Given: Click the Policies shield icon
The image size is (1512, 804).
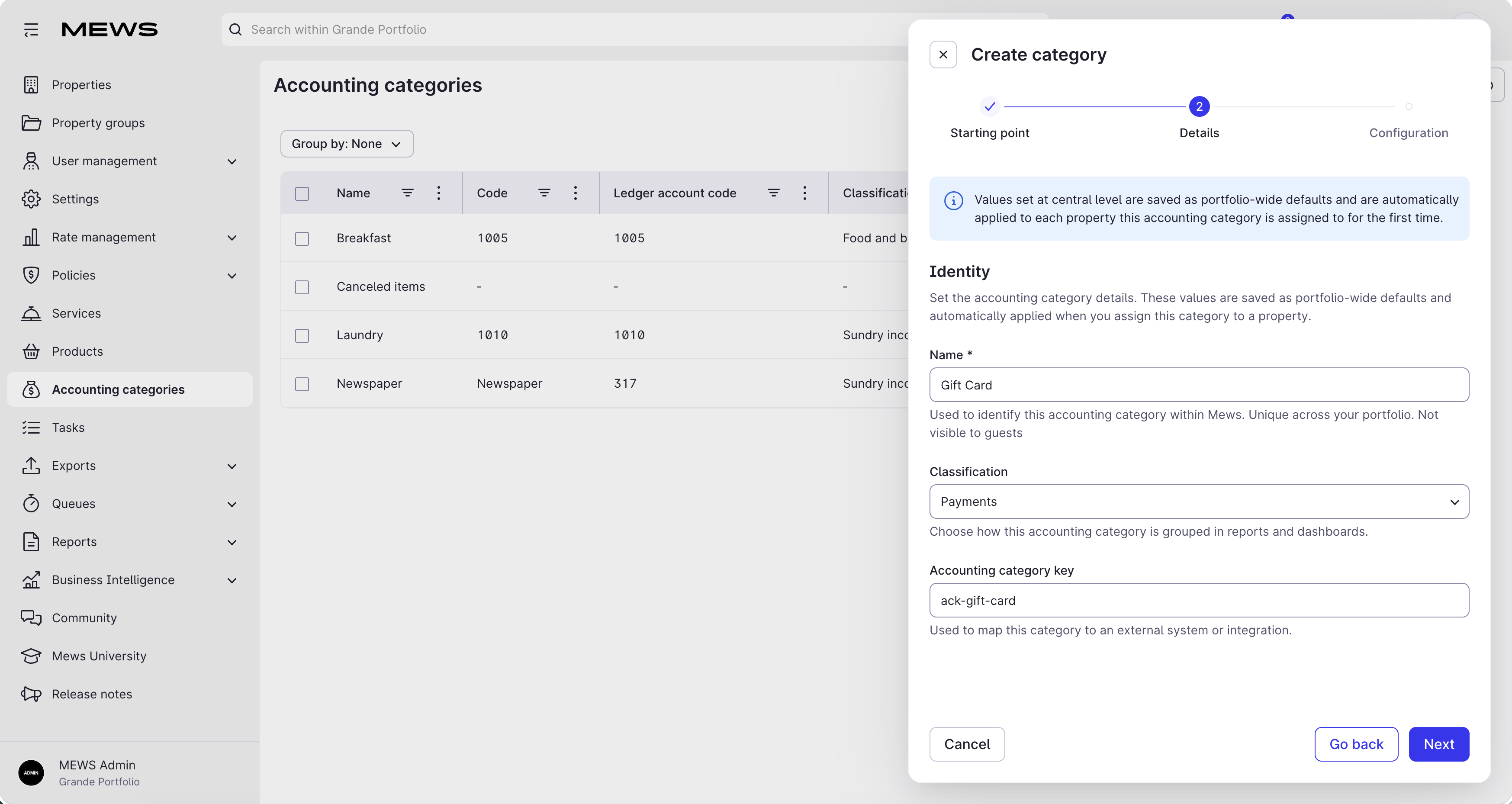Looking at the screenshot, I should click(x=31, y=275).
